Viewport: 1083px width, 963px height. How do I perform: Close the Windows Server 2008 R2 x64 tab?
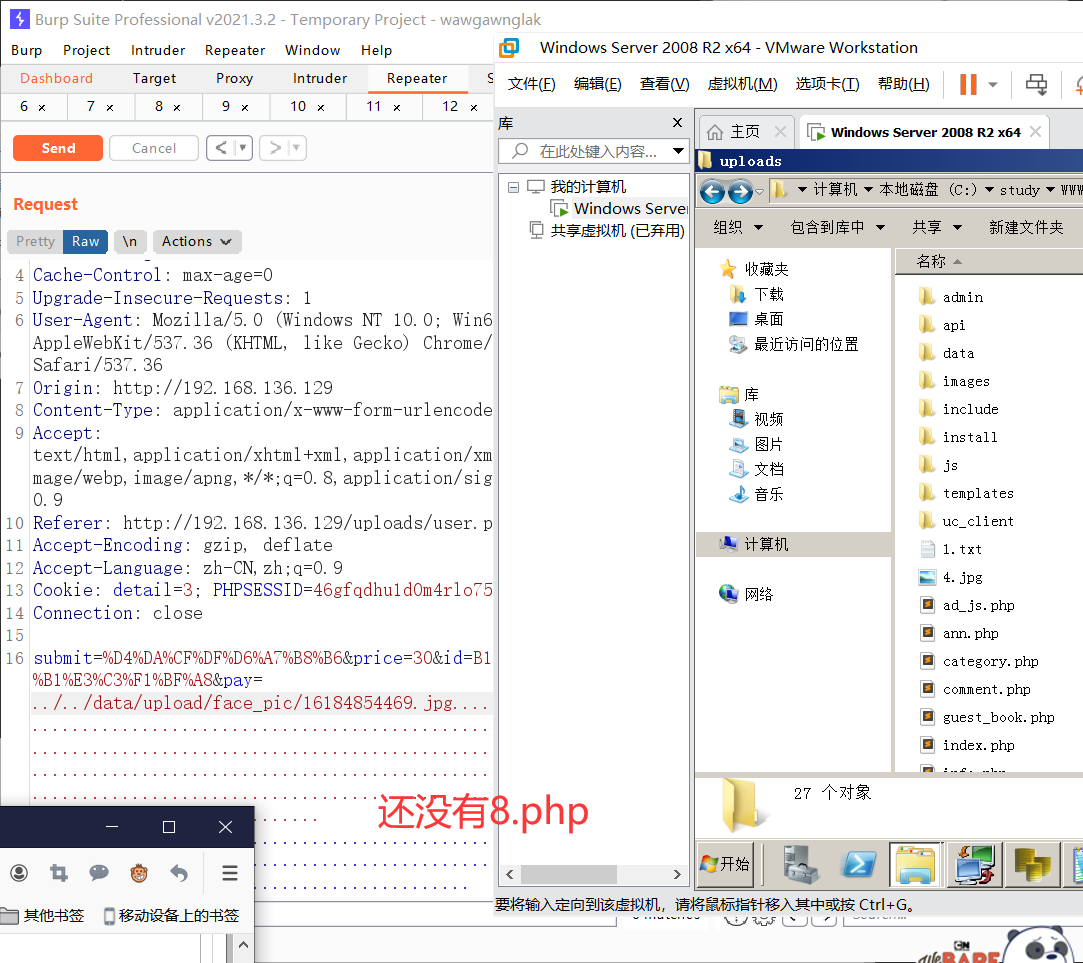[1035, 131]
